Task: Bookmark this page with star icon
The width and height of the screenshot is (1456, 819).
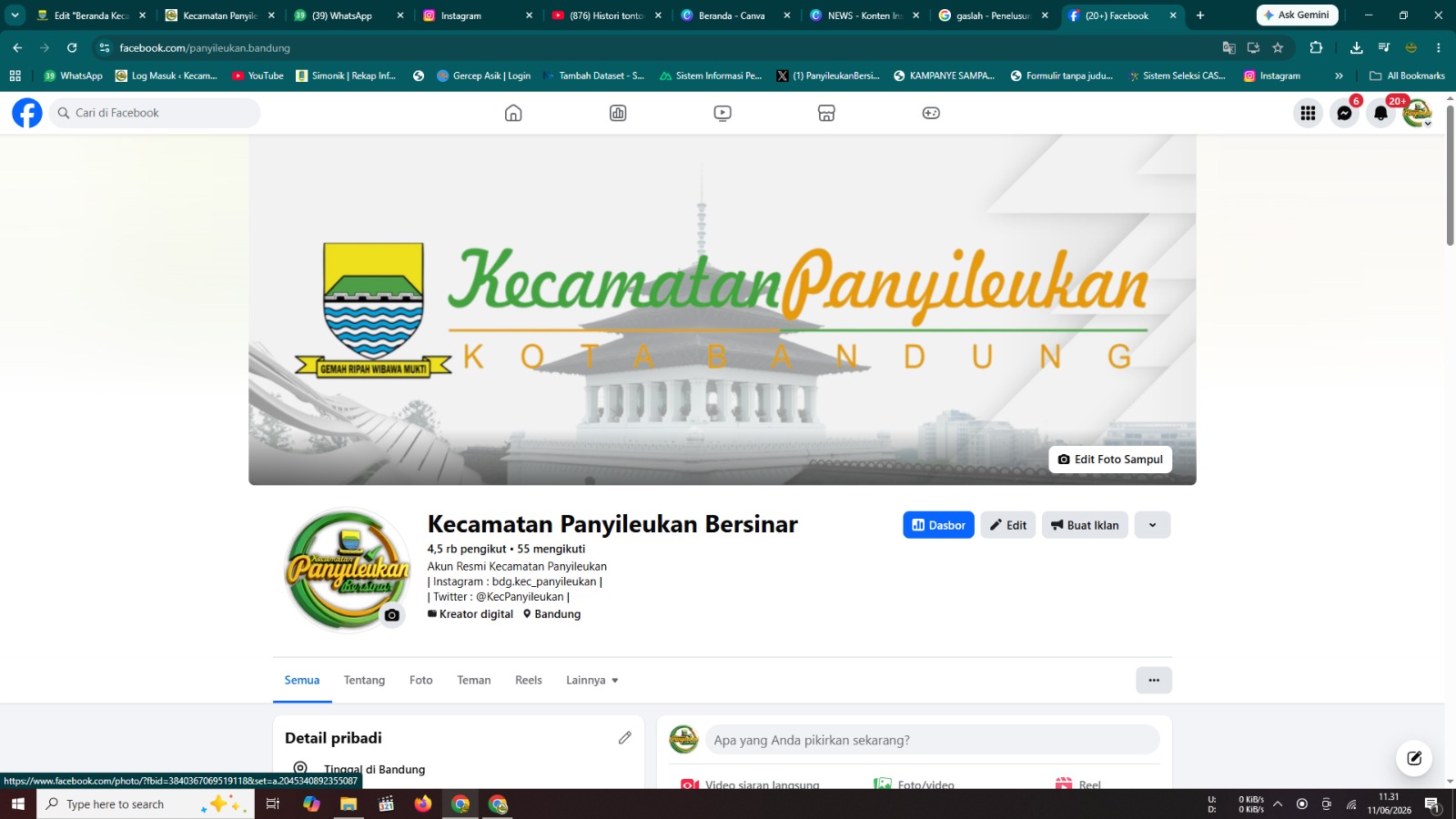Action: coord(1278,47)
